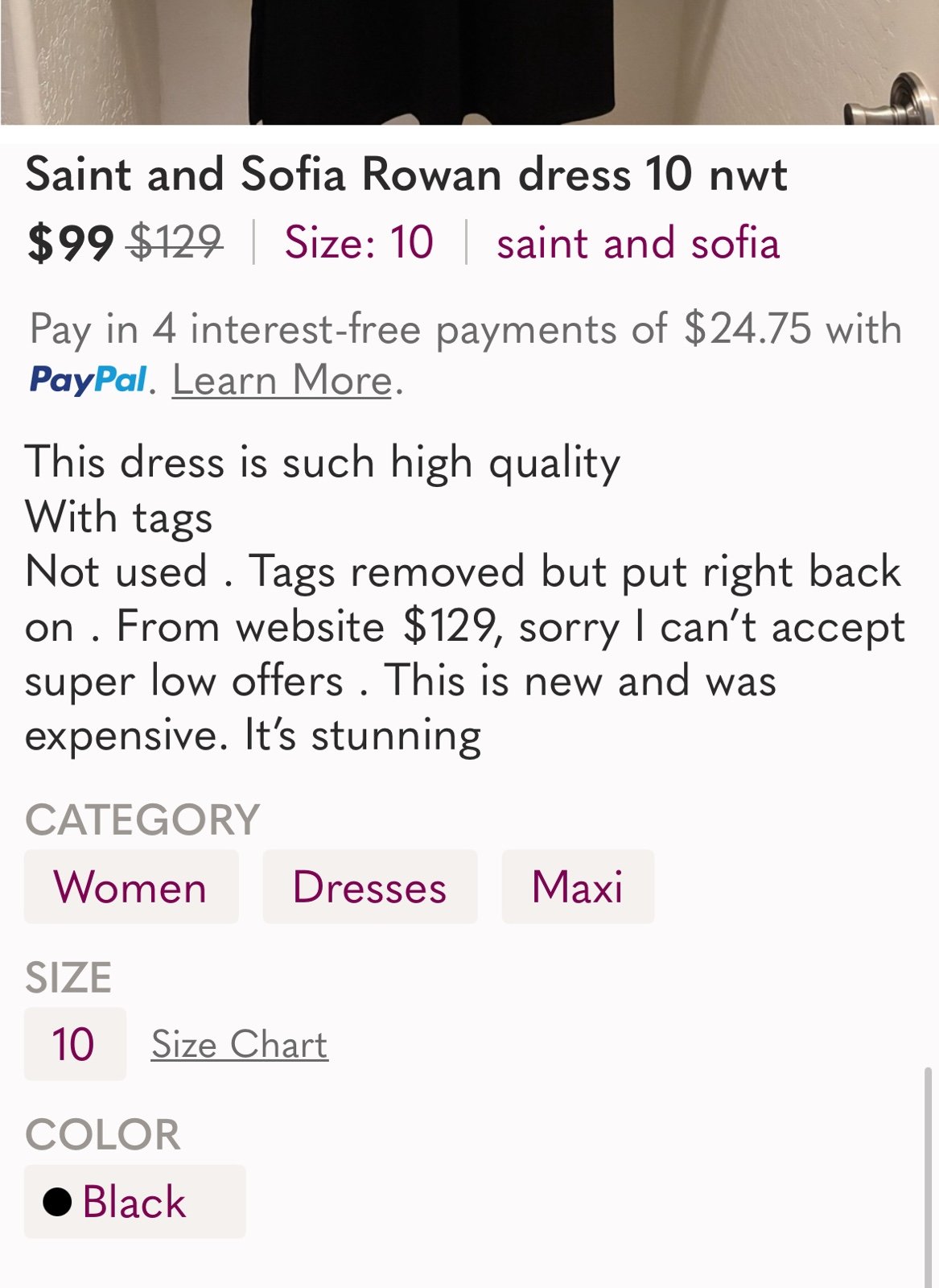This screenshot has height=1288, width=939.
Task: Click the COLOR section heading
Action: tap(103, 1134)
